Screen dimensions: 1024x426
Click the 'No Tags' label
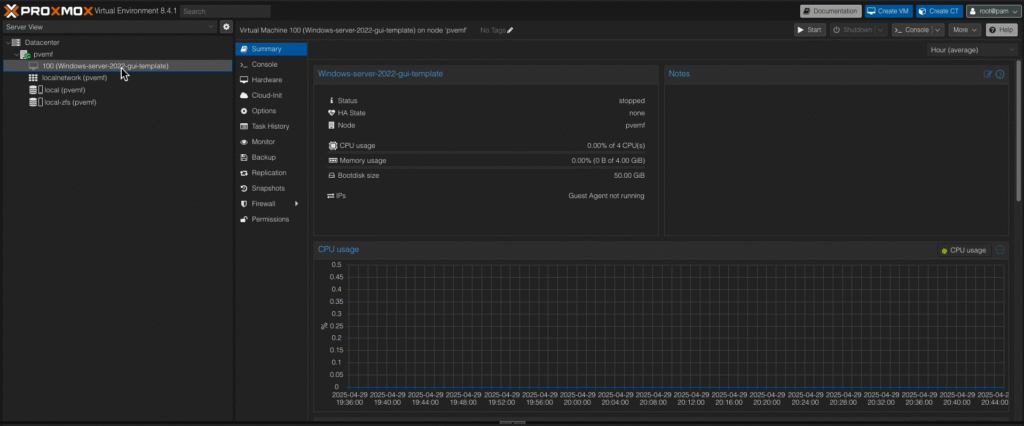point(493,30)
